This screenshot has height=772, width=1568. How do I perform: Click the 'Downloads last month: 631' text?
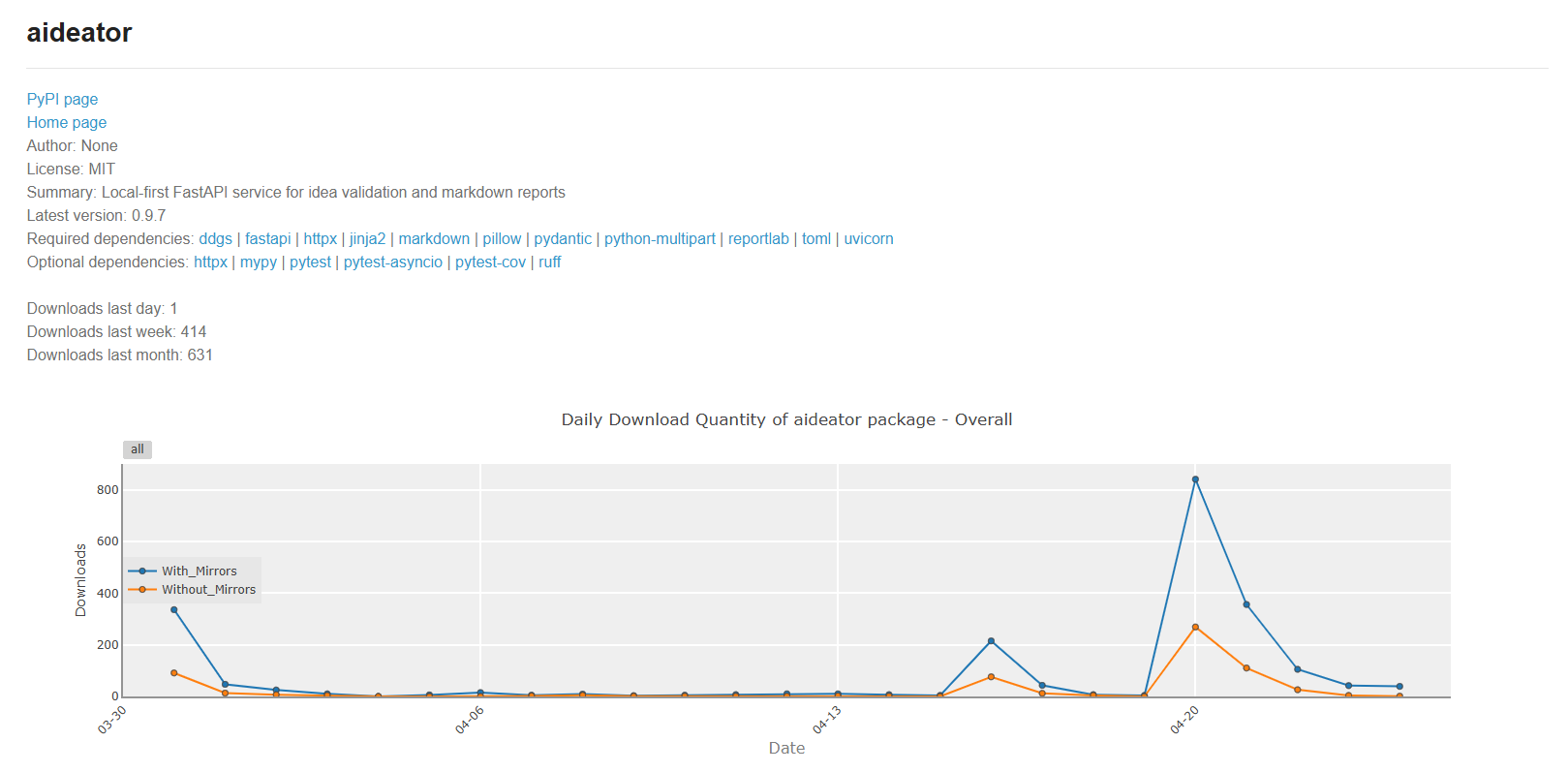pos(120,355)
